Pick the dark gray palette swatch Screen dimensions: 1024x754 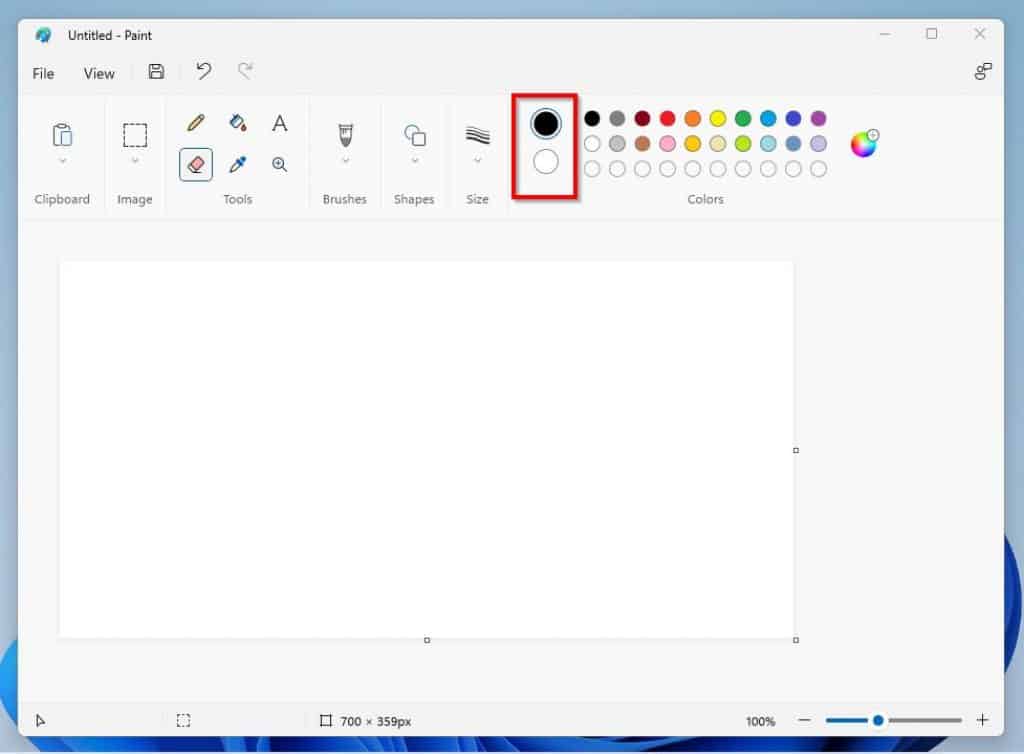[617, 118]
